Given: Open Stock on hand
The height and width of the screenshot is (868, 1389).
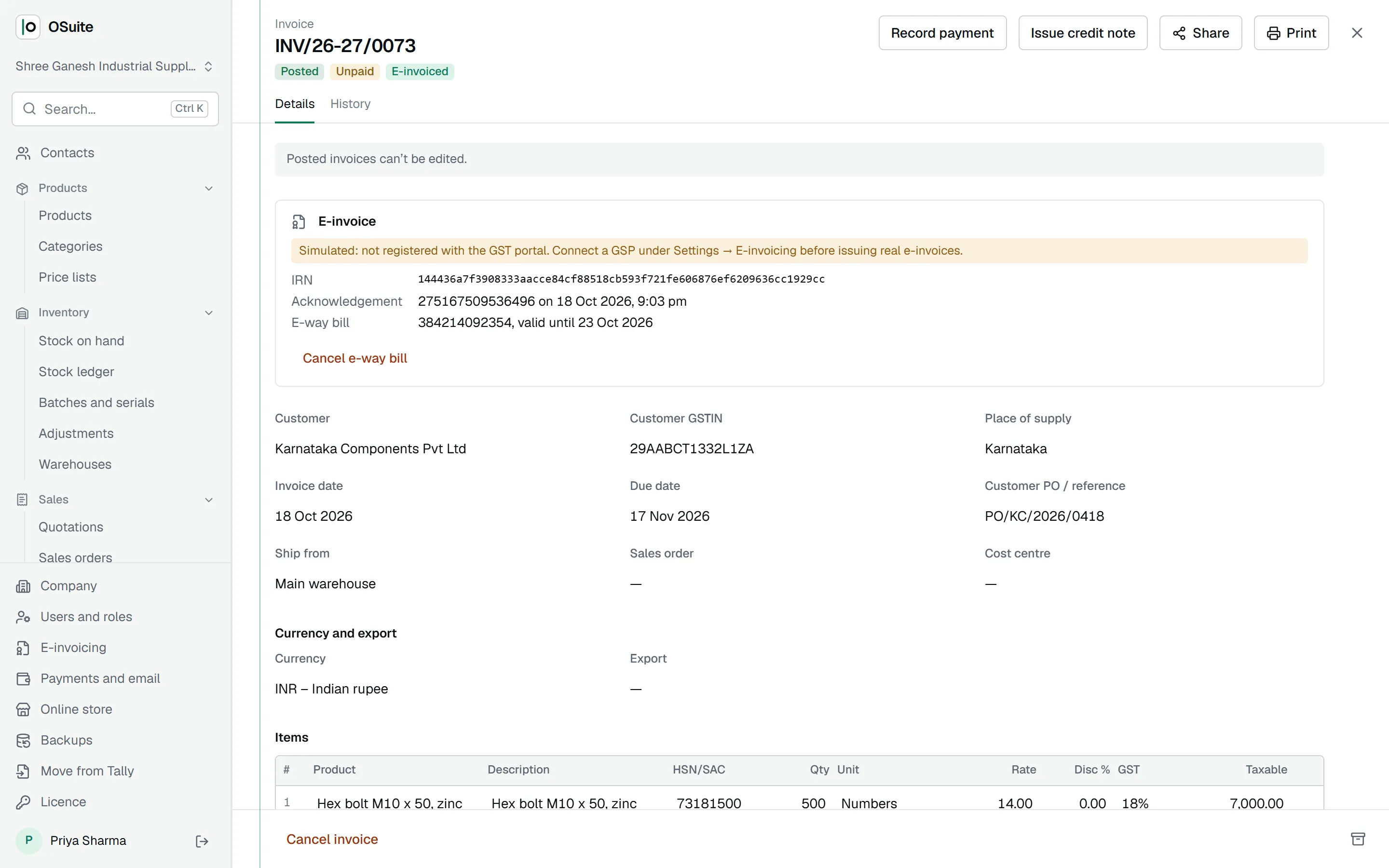Looking at the screenshot, I should tap(81, 341).
